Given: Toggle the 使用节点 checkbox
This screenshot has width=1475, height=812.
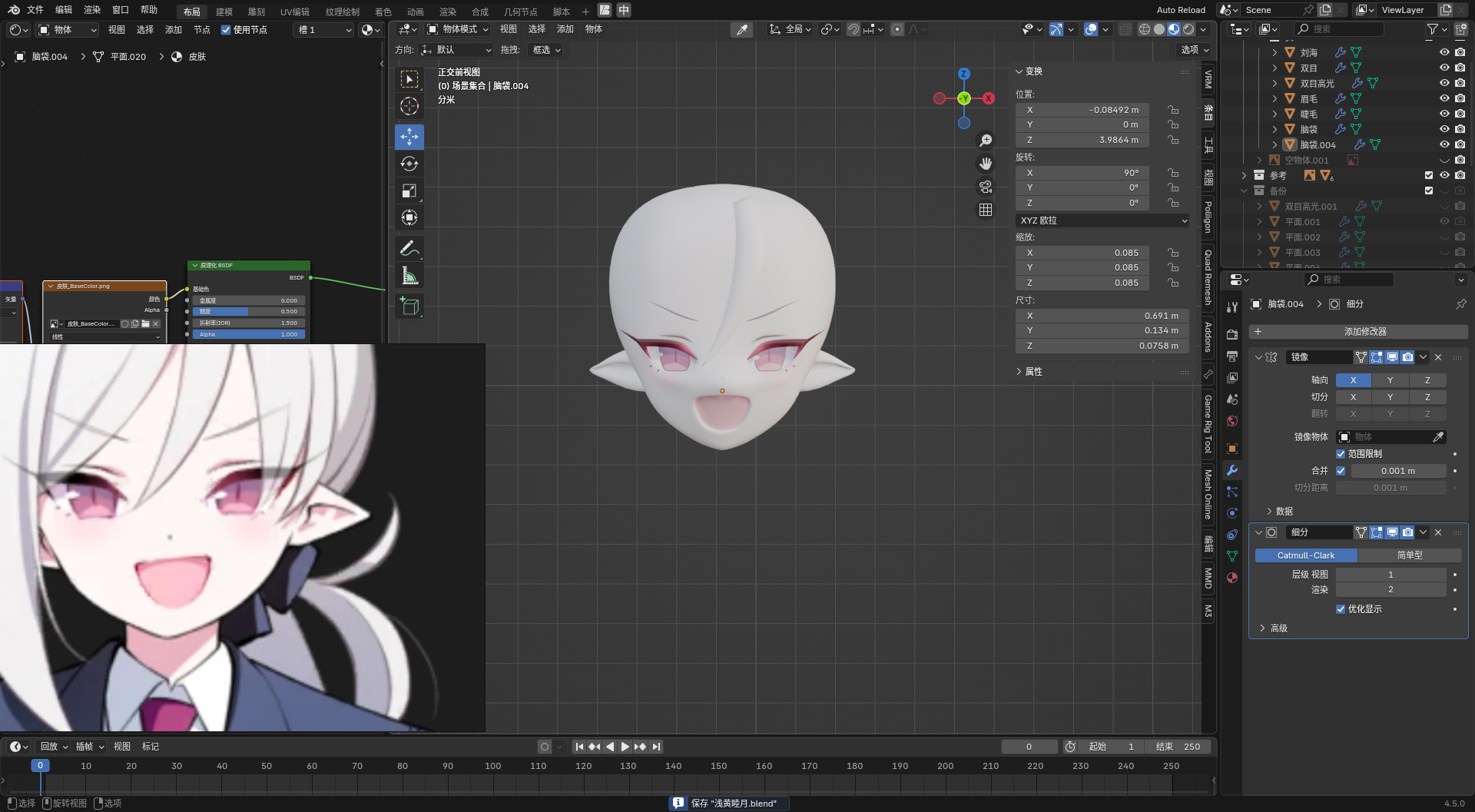Looking at the screenshot, I should [x=226, y=30].
